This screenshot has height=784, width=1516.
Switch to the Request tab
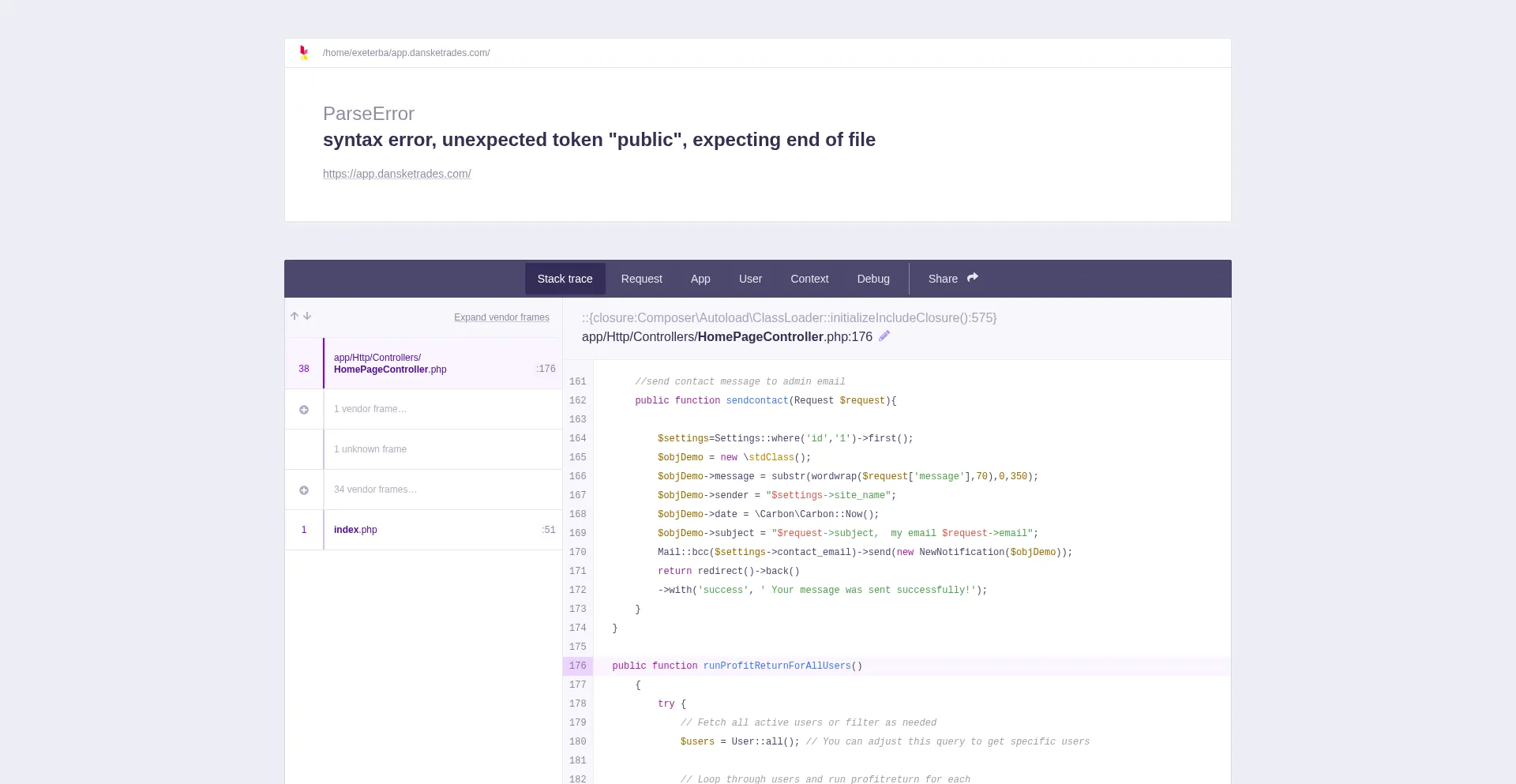pyautogui.click(x=641, y=279)
